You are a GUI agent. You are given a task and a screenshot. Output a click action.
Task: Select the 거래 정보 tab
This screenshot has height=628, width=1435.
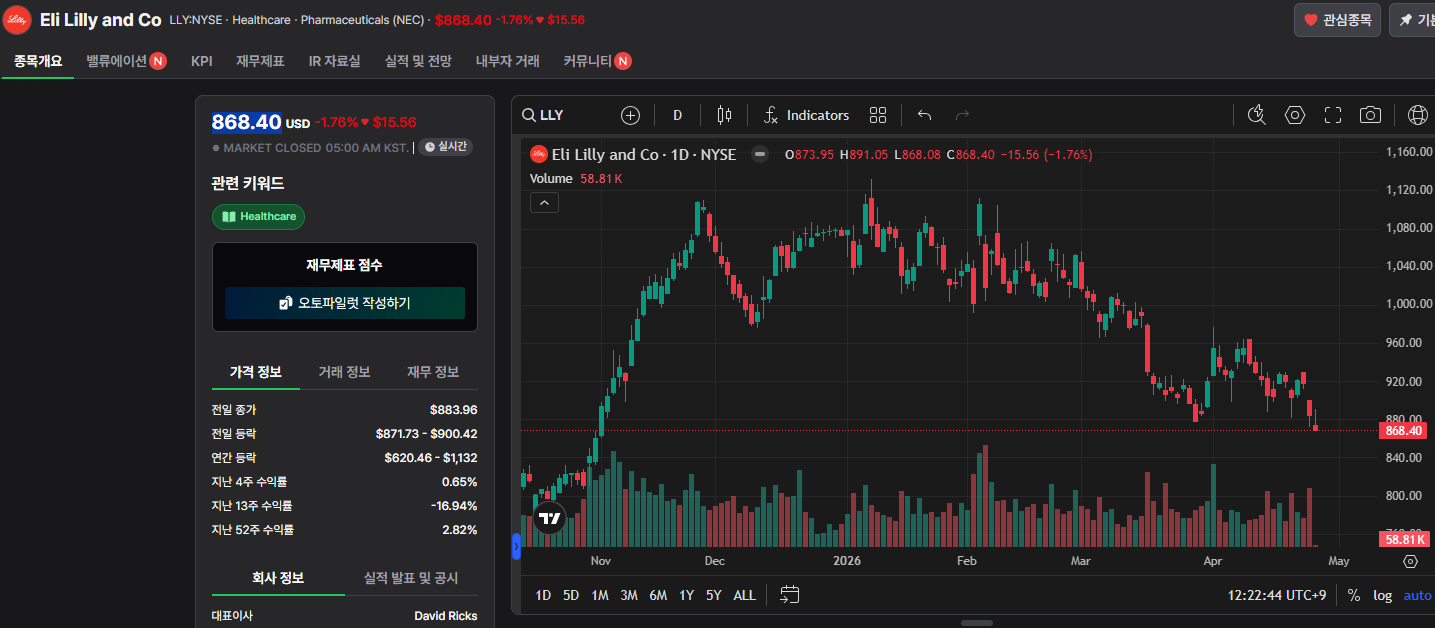pyautogui.click(x=344, y=372)
